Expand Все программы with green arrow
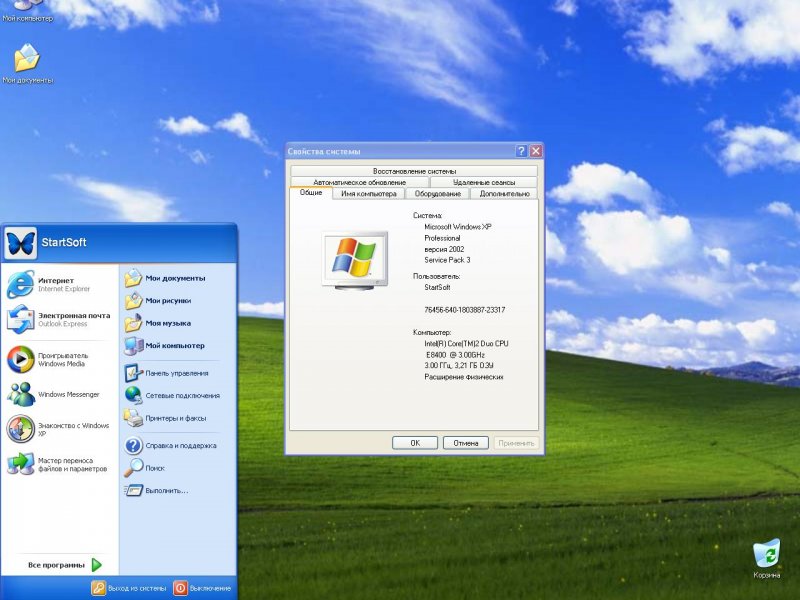Screen dimensions: 800x600 pyautogui.click(x=96, y=565)
